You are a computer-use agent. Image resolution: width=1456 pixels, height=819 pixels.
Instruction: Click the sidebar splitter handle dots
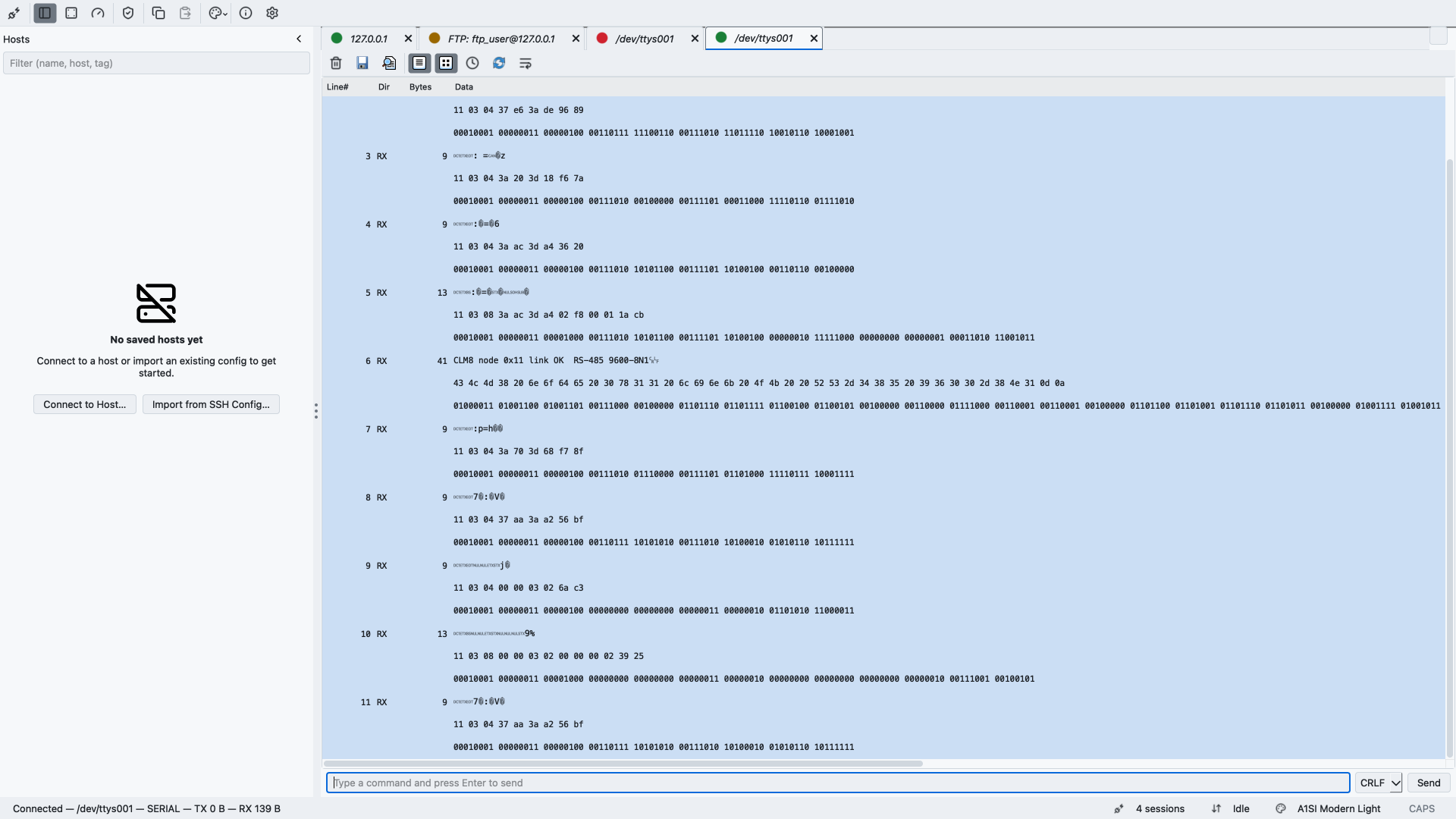click(315, 411)
